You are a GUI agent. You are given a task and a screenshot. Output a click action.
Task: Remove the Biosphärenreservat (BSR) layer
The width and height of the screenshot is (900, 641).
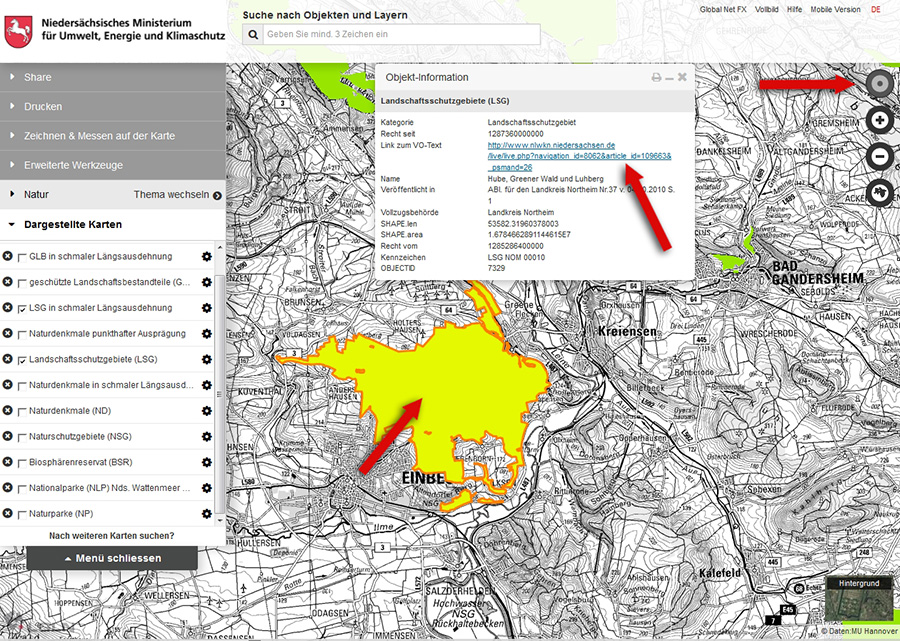click(x=8, y=463)
